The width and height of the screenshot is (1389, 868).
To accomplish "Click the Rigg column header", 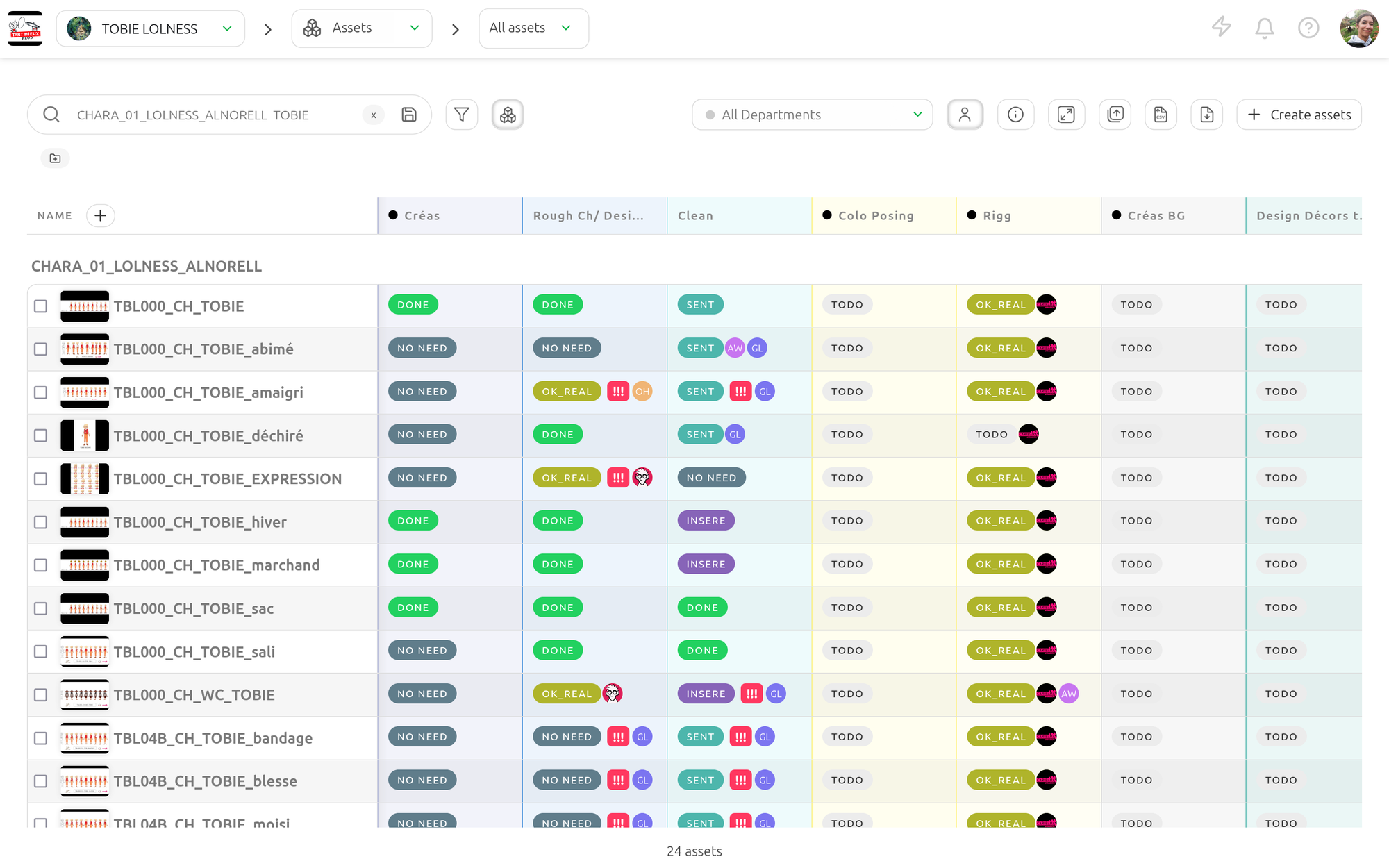I will pos(997,216).
